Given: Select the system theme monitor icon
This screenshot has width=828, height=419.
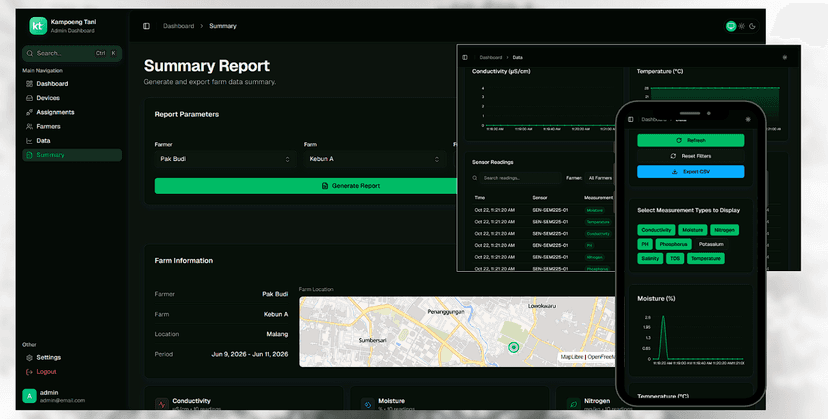Looking at the screenshot, I should pos(731,26).
